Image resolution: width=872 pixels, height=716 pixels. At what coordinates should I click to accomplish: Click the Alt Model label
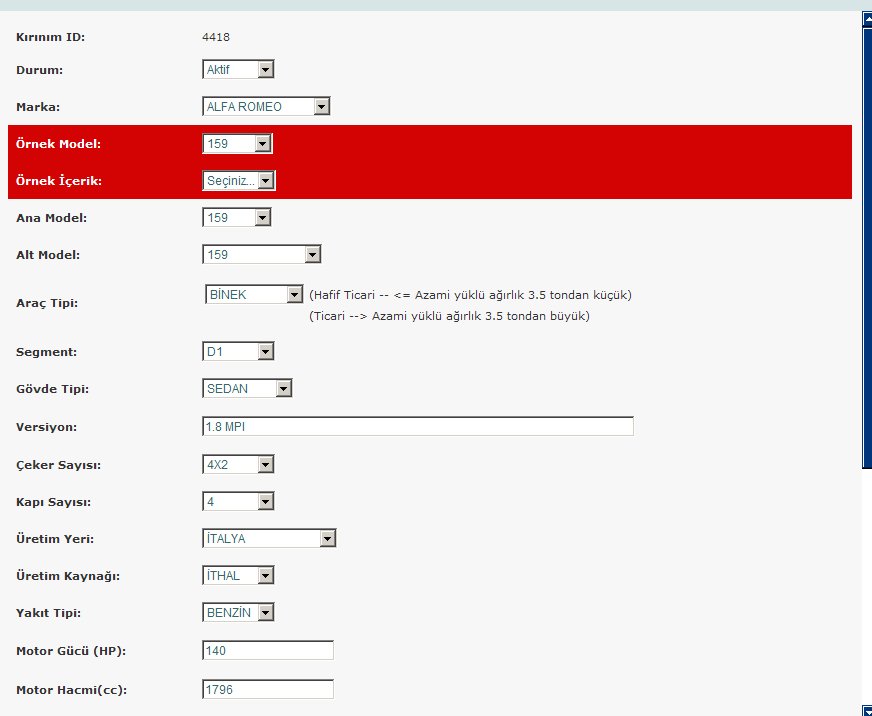(48, 255)
